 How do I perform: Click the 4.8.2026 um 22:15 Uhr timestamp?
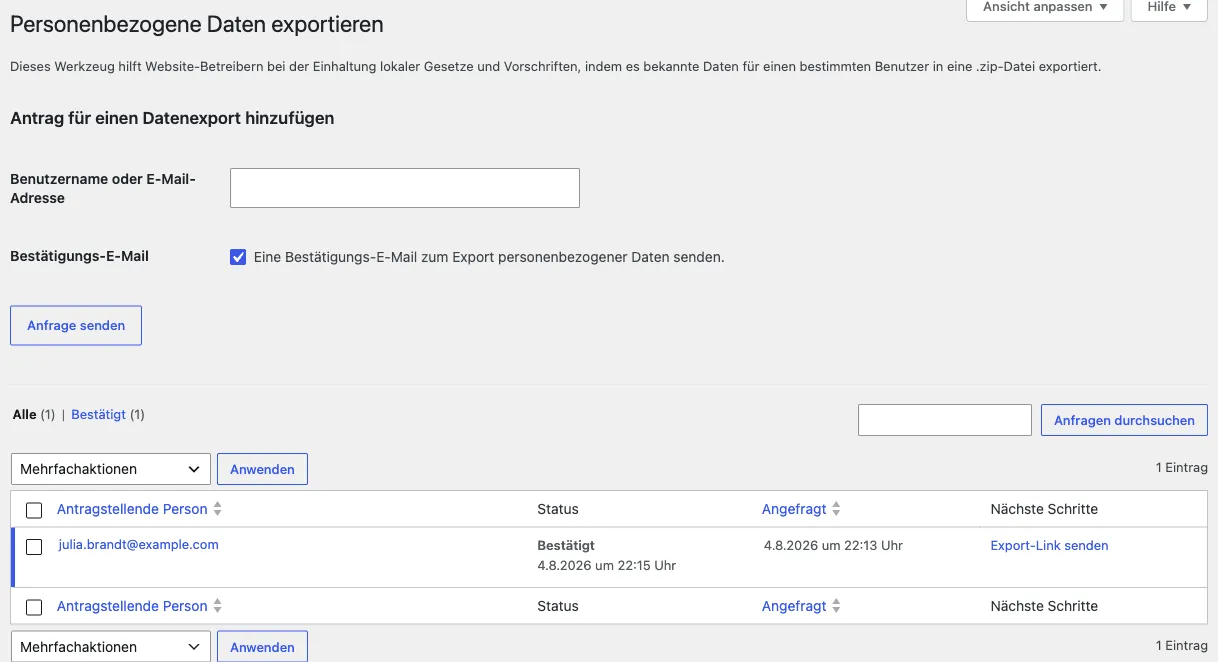point(607,566)
